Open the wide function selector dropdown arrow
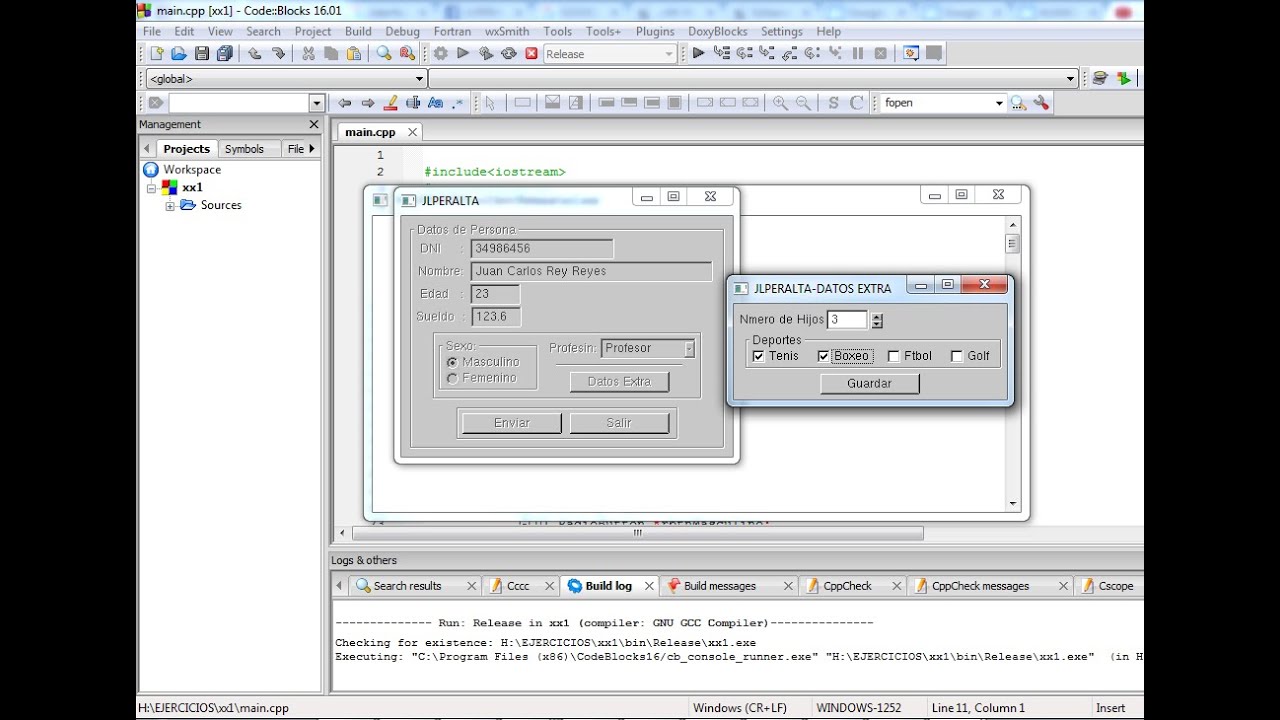The image size is (1280, 720). click(x=1070, y=79)
